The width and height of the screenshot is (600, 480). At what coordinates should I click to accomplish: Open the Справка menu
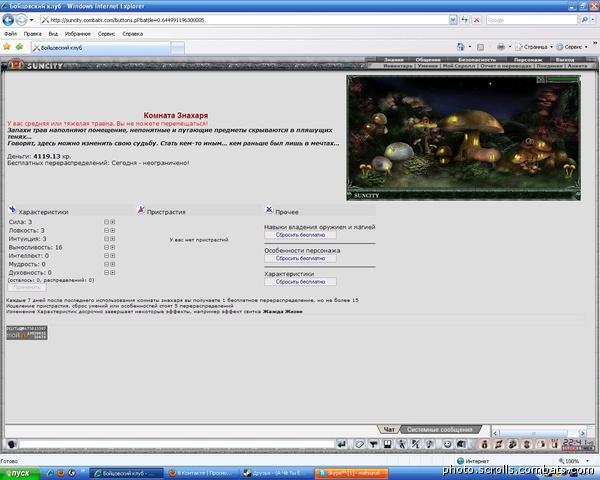pos(133,34)
